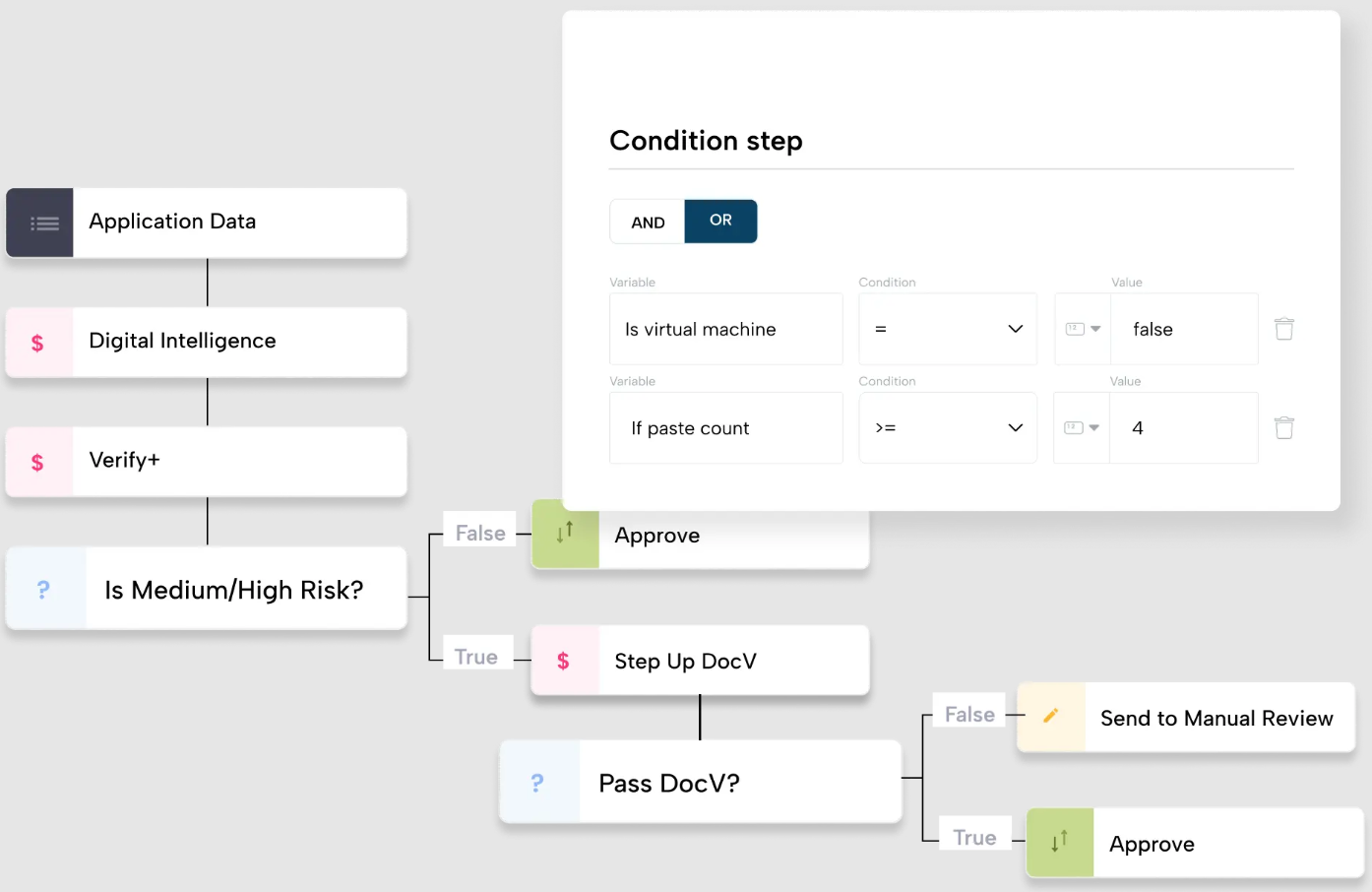Select the Digital Intelligence dollar icon

tap(38, 342)
